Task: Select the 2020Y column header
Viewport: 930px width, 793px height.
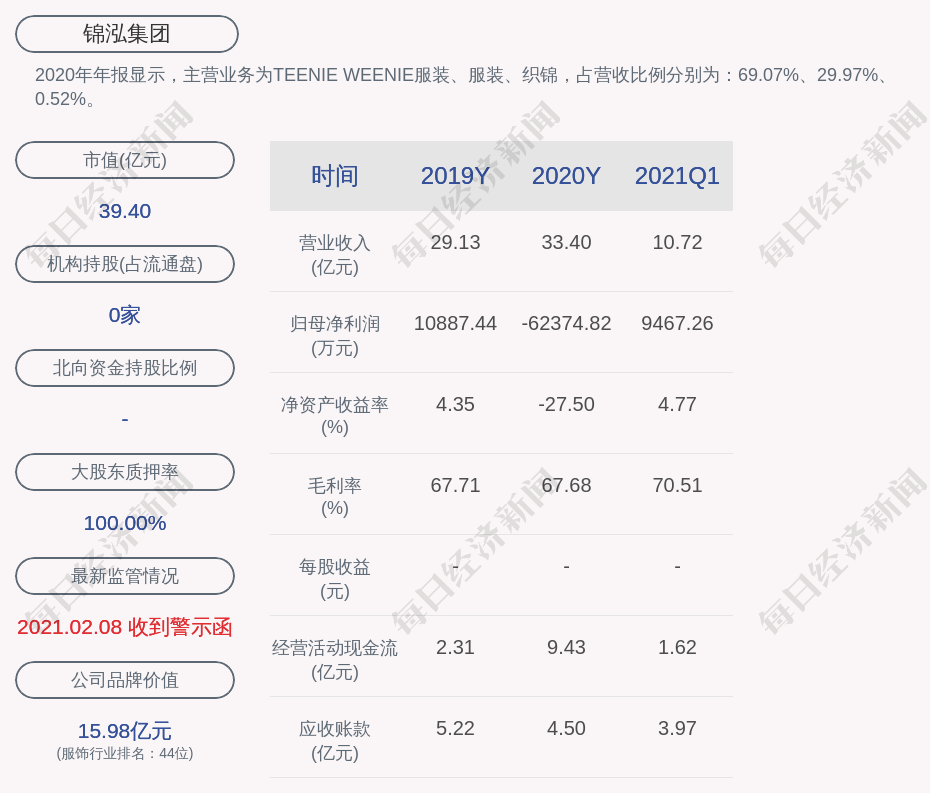Action: [566, 176]
